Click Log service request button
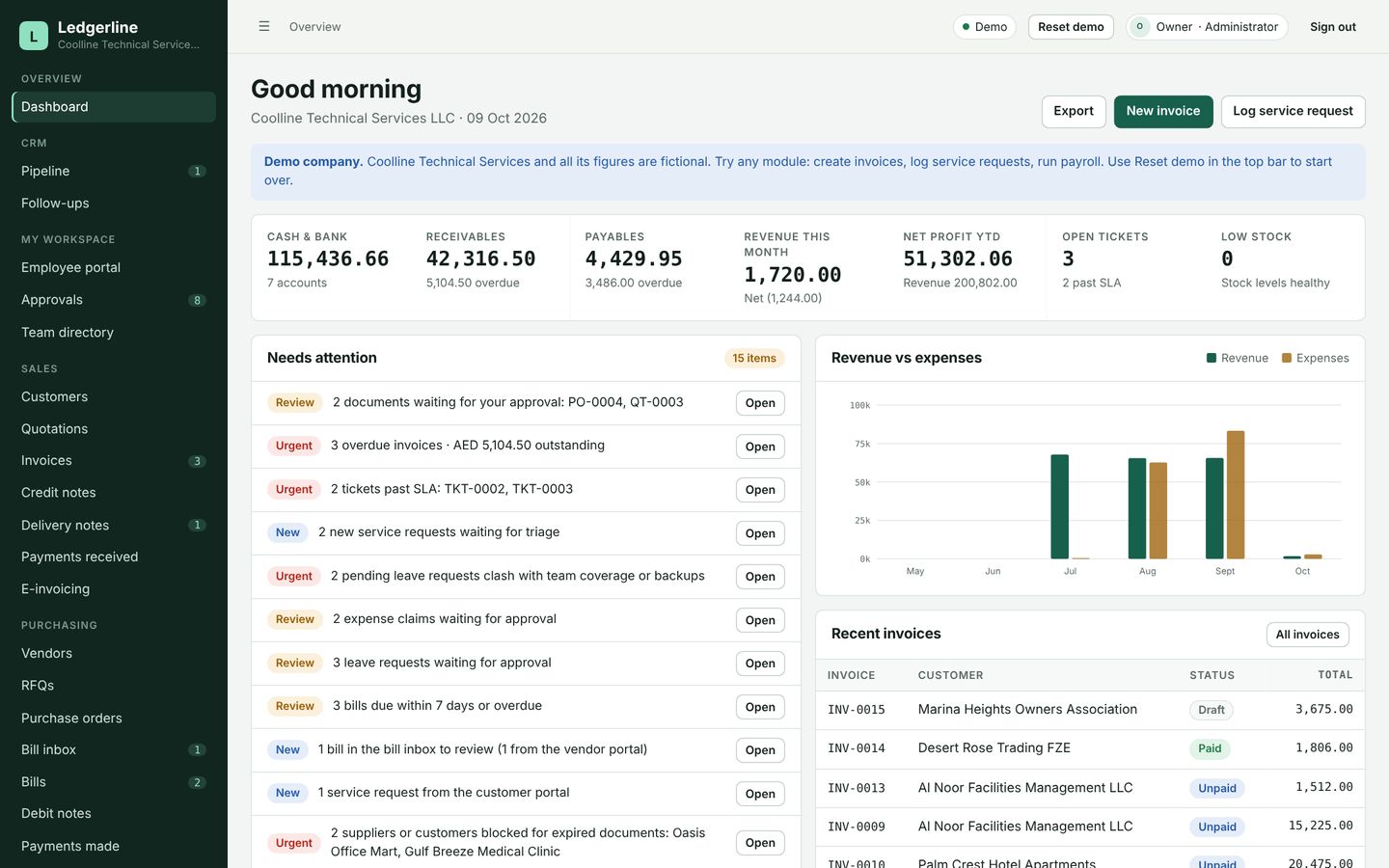The image size is (1389, 868). click(x=1293, y=112)
